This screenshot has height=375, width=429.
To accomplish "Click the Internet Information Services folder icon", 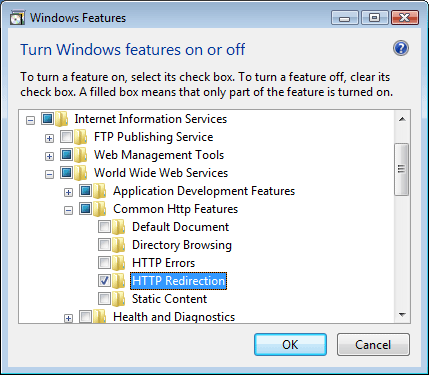I will click(62, 119).
